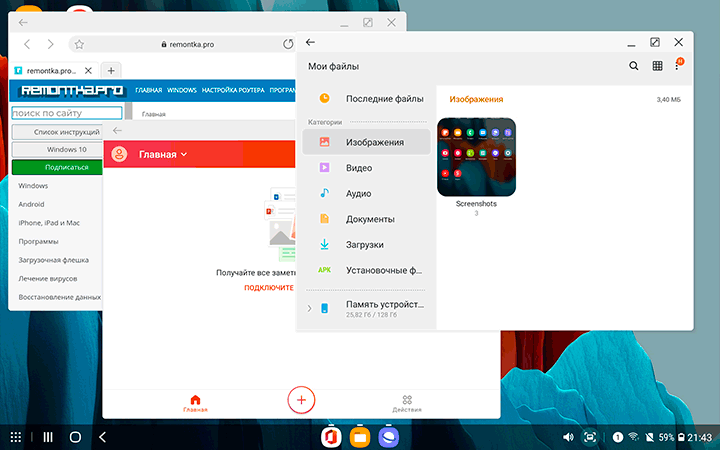Image resolution: width=720 pixels, height=450 pixels.
Task: Open My Files from the taskbar
Action: [360, 437]
